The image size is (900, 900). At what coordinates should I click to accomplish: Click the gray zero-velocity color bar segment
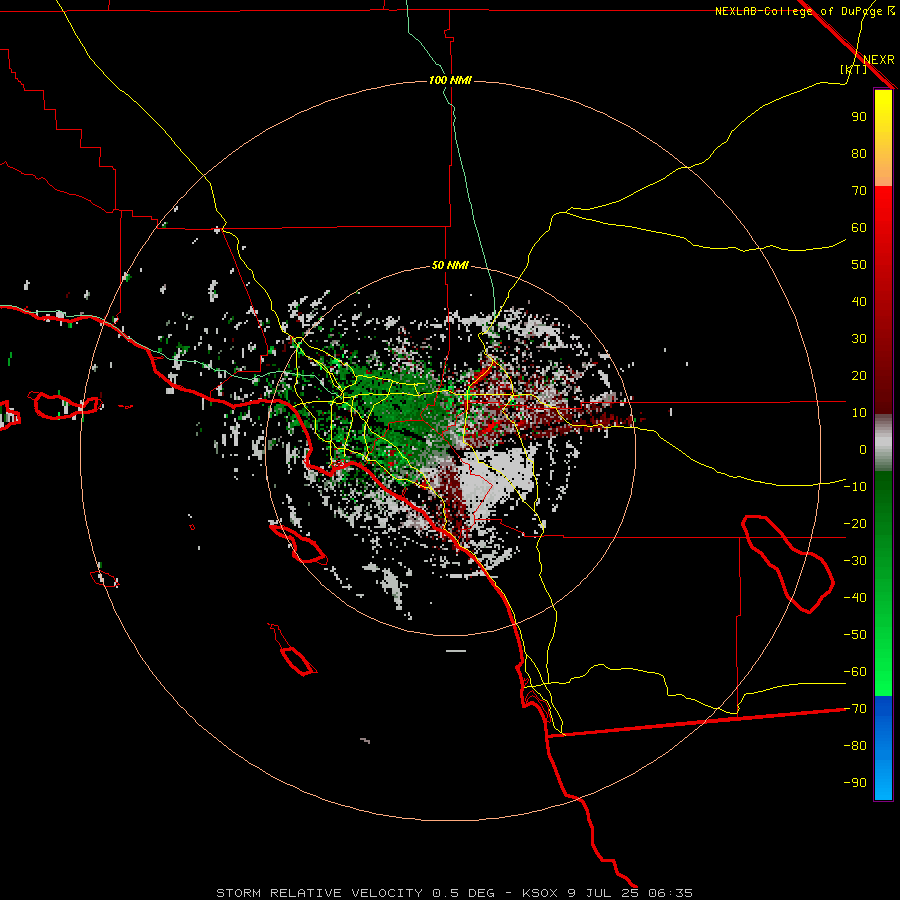tap(883, 443)
